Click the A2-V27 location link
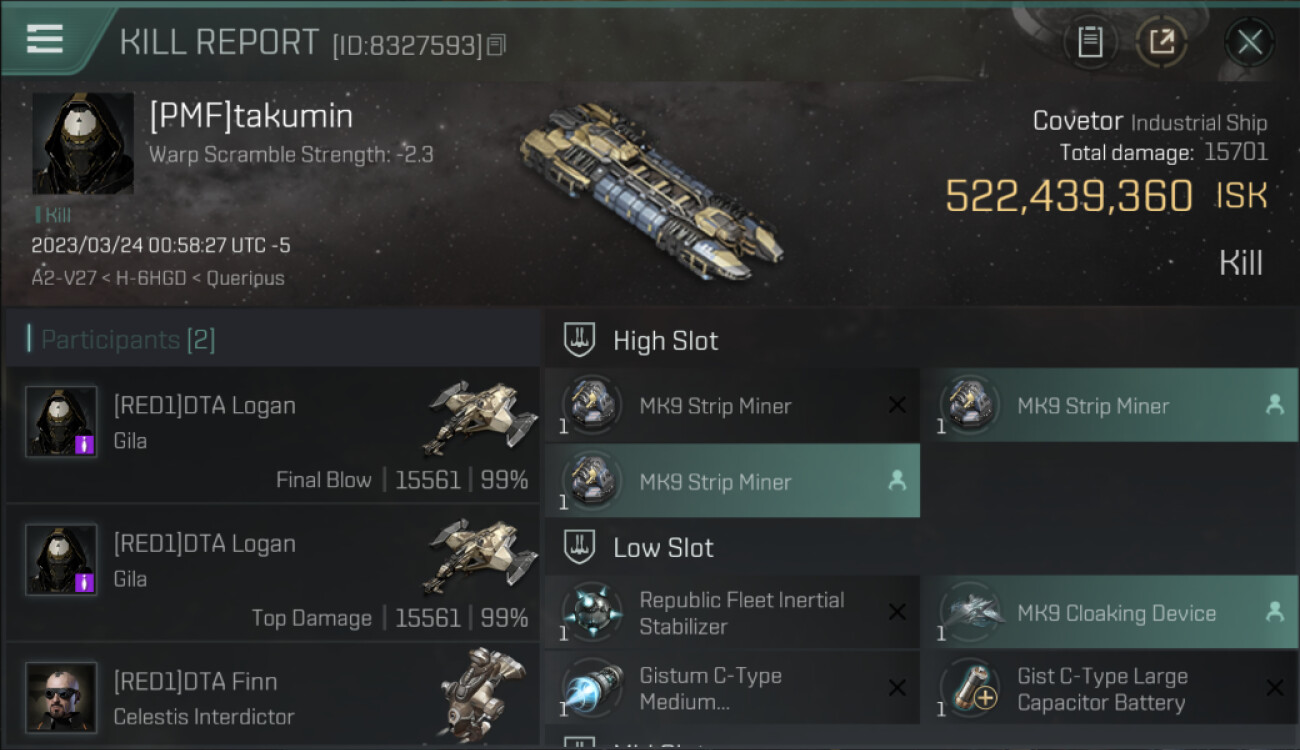Viewport: 1300px width, 750px height. (63, 278)
